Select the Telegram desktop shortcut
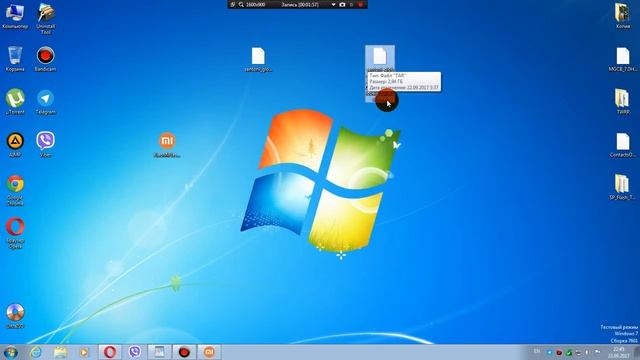The width and height of the screenshot is (640, 360). click(x=45, y=102)
